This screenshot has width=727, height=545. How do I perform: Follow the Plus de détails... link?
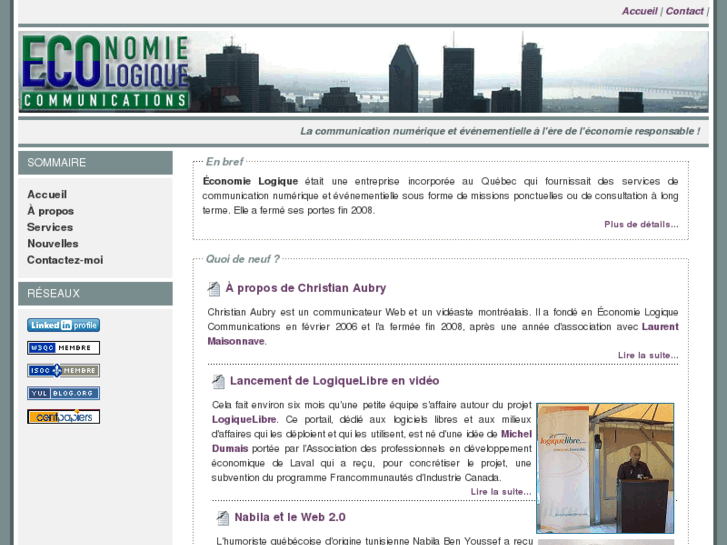click(641, 224)
